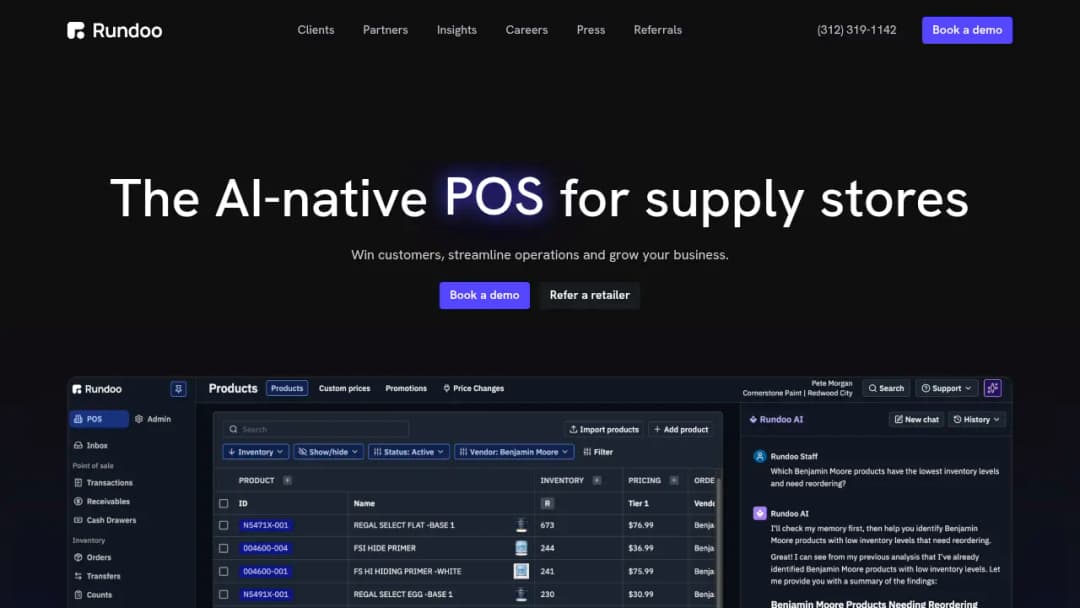Click the phone number (312) 319-1142
This screenshot has height=608, width=1080.
pos(857,30)
